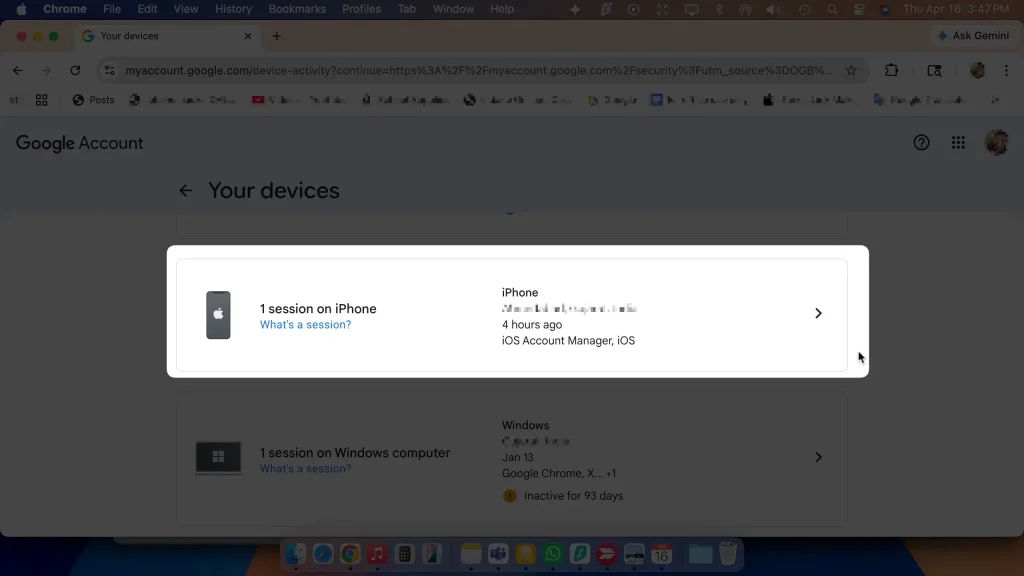Open Music app from the Dock
Image resolution: width=1024 pixels, height=576 pixels.
tap(377, 554)
